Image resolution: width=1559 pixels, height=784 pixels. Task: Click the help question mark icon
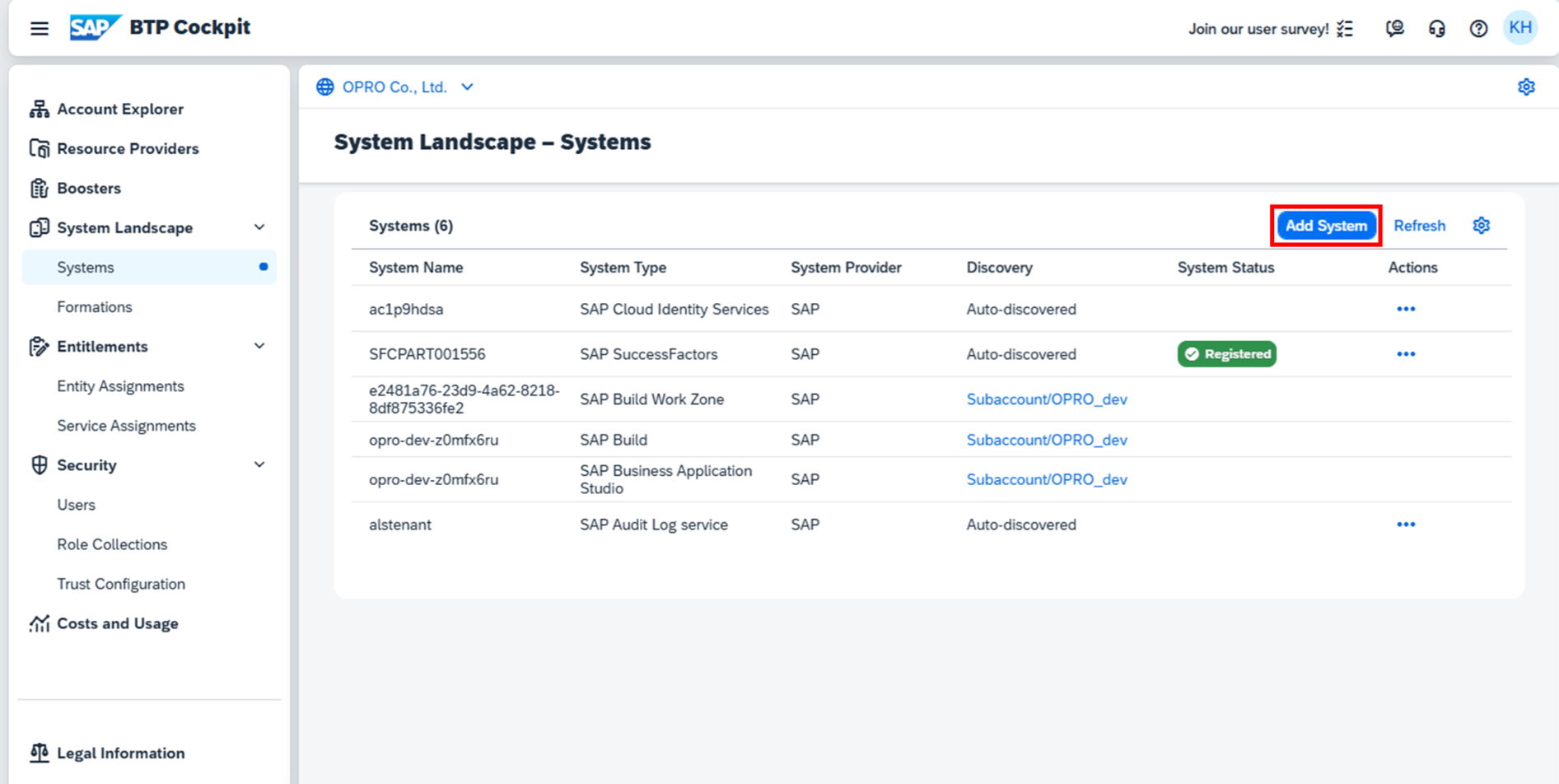(x=1478, y=29)
